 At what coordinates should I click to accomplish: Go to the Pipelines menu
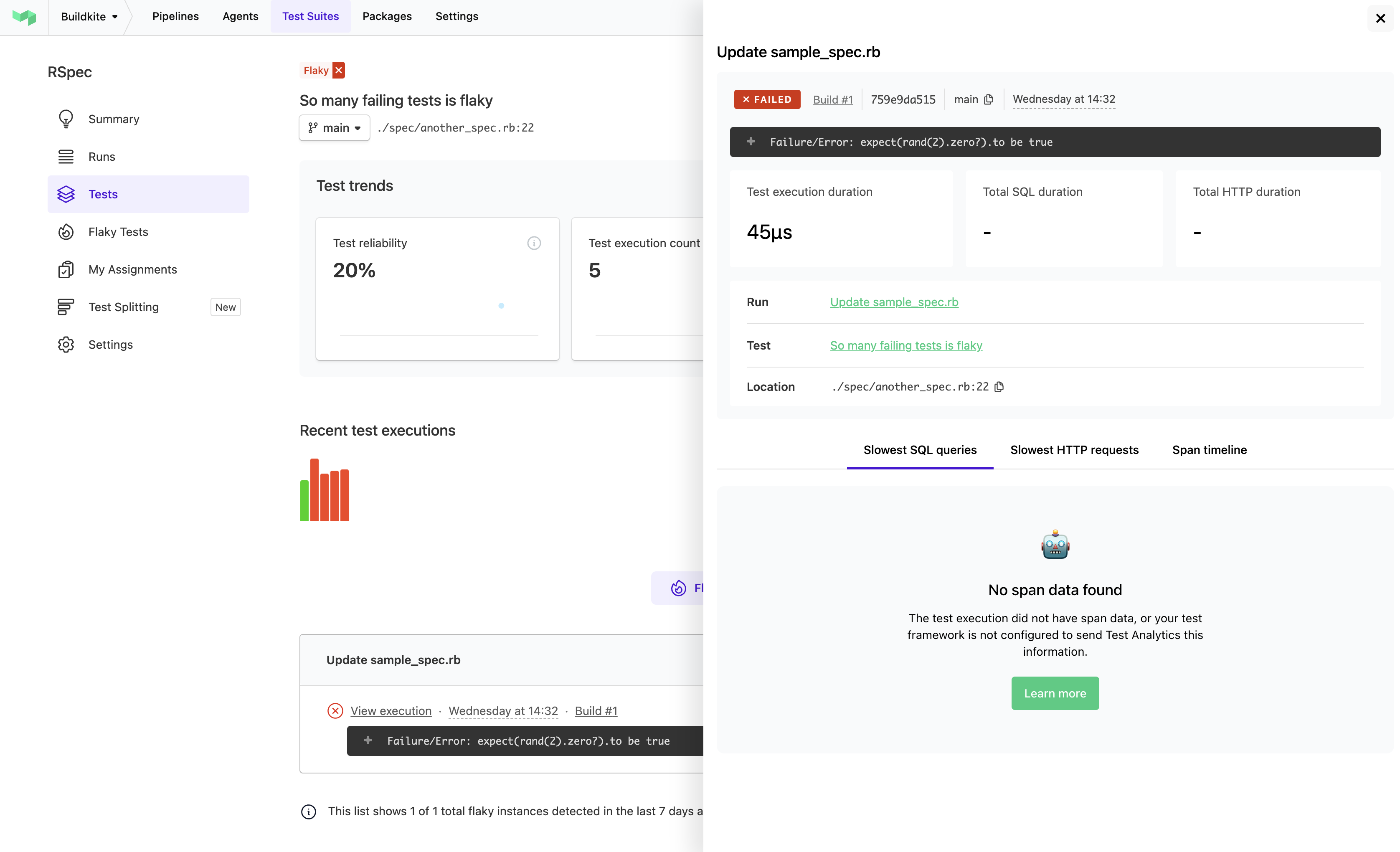point(175,16)
